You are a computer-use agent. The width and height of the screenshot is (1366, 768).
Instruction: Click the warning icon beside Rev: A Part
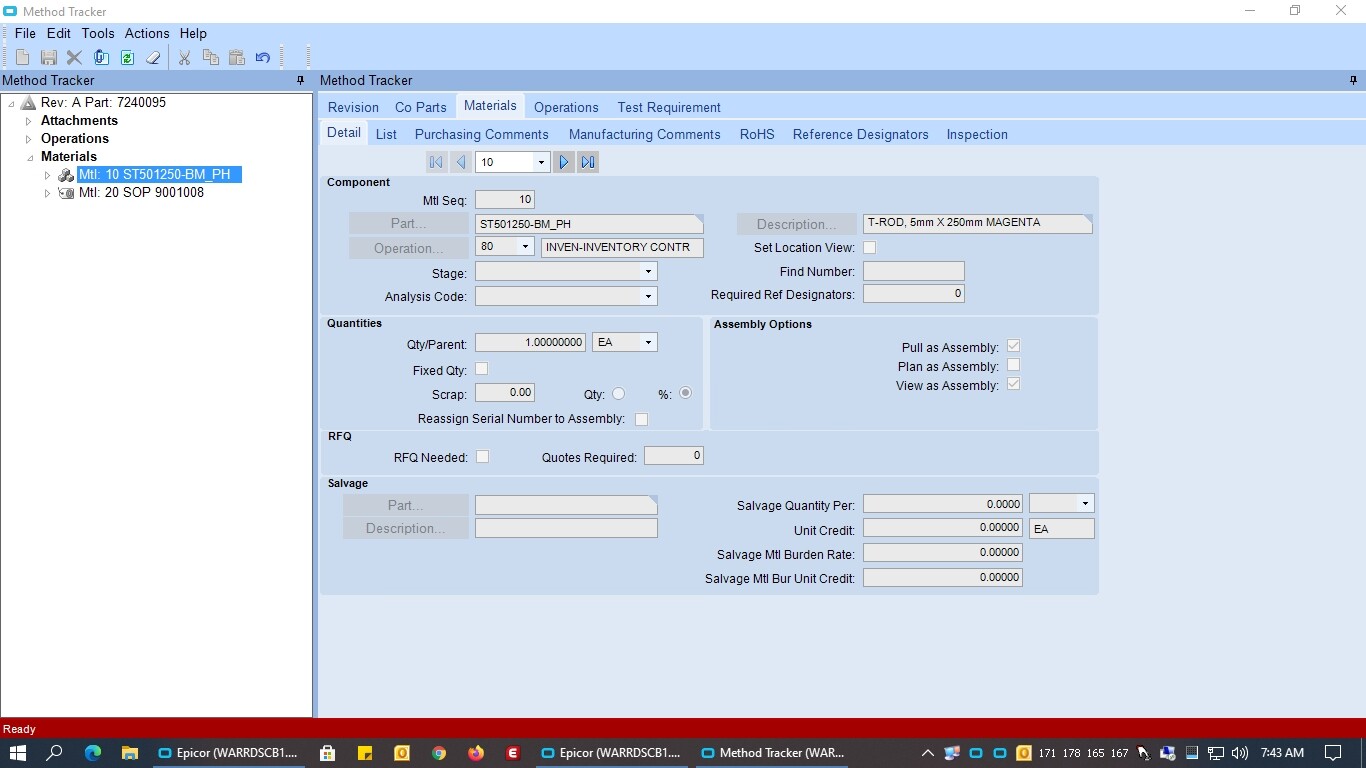tap(28, 102)
